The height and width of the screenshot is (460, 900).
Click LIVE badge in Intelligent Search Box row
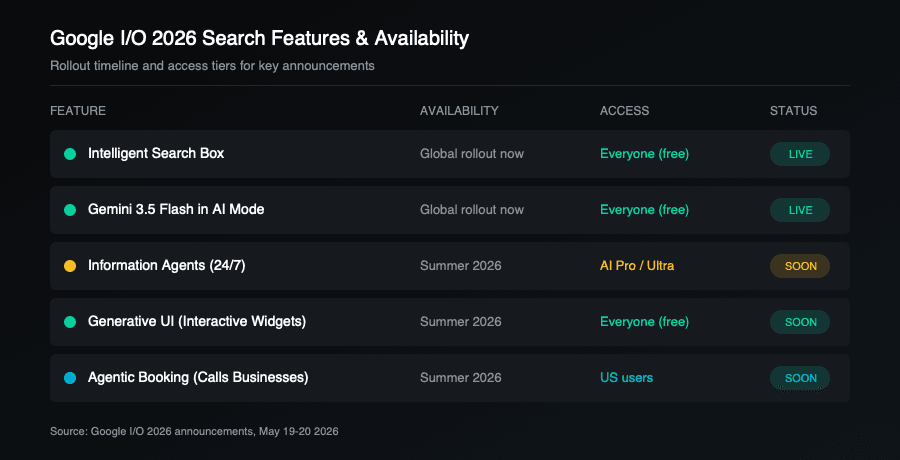pyautogui.click(x=800, y=154)
